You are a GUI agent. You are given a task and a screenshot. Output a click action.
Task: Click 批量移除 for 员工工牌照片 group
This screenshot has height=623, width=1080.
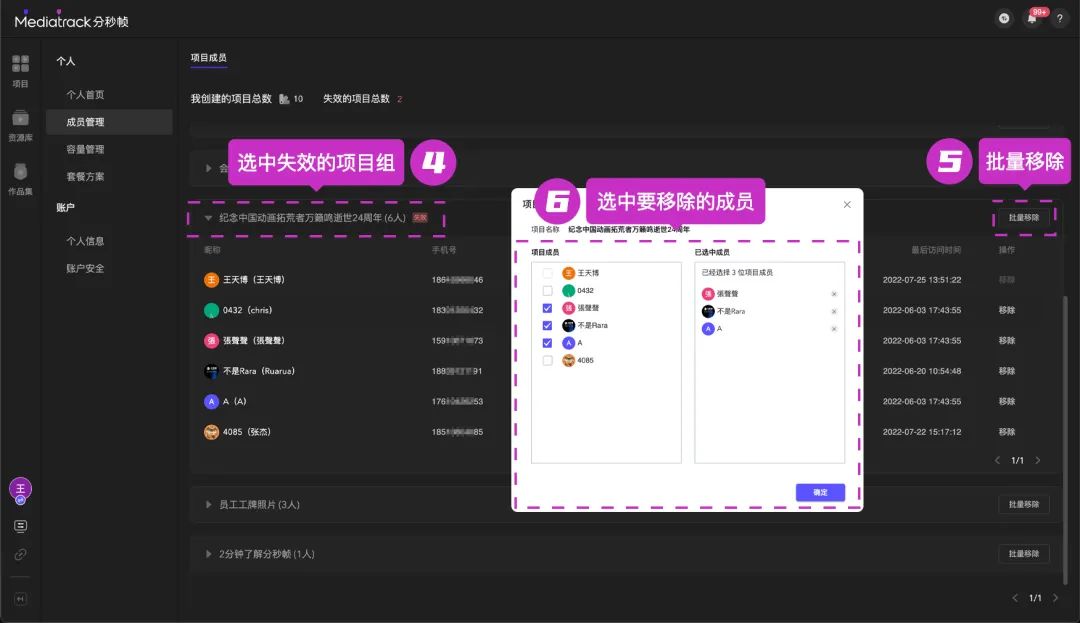pyautogui.click(x=1024, y=505)
